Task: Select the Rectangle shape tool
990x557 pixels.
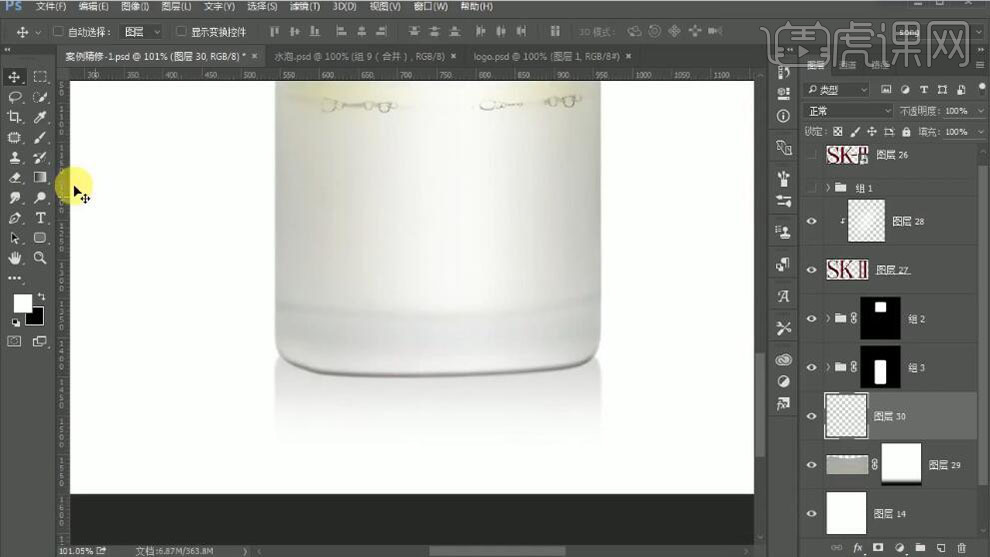Action: 40,238
